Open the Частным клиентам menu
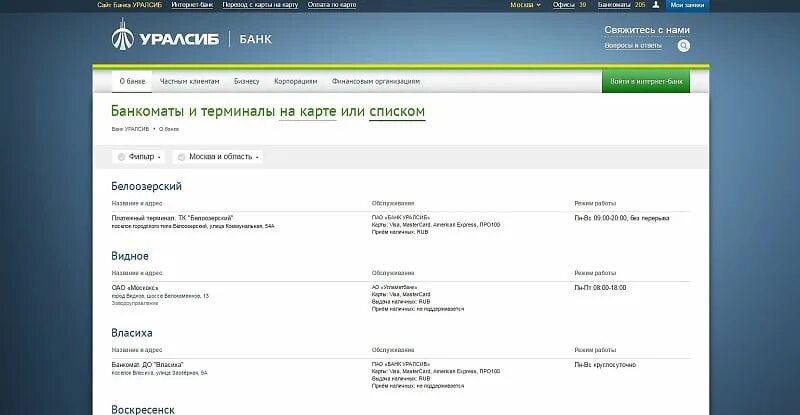This screenshot has height=415, width=800. (x=189, y=81)
